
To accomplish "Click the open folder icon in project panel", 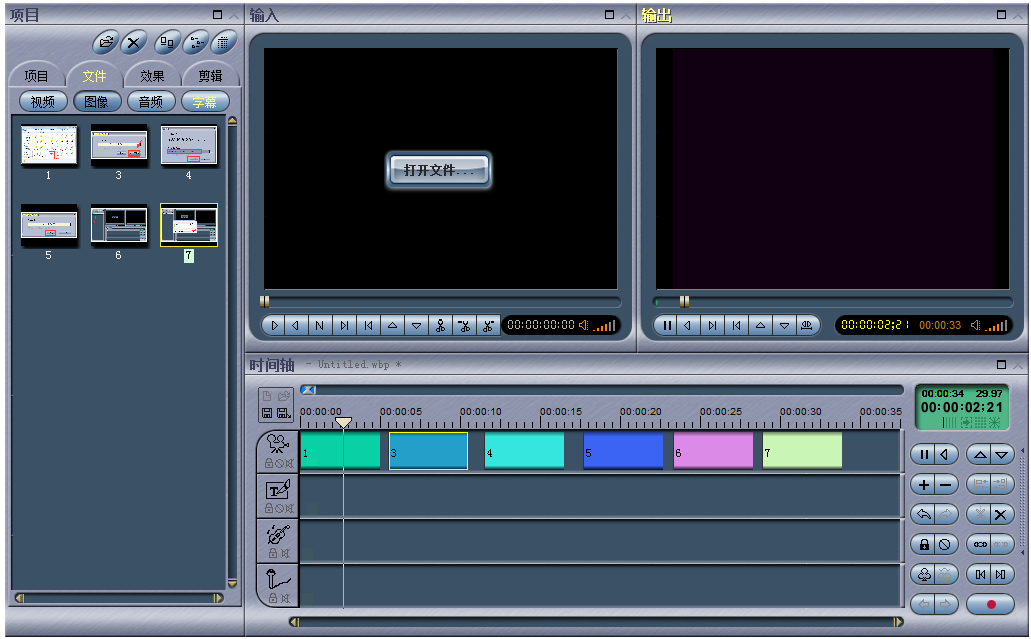I will [x=106, y=42].
